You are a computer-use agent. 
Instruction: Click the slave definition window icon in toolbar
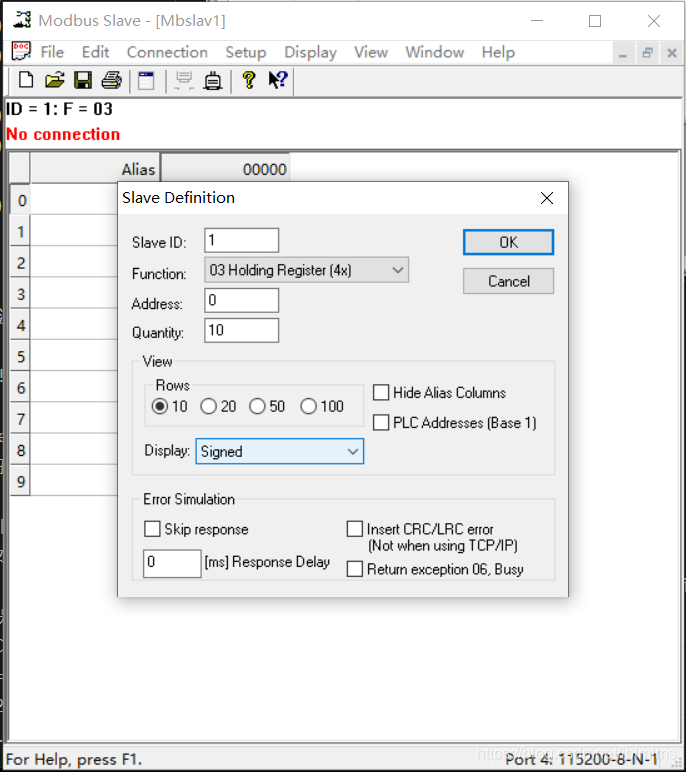coord(146,81)
